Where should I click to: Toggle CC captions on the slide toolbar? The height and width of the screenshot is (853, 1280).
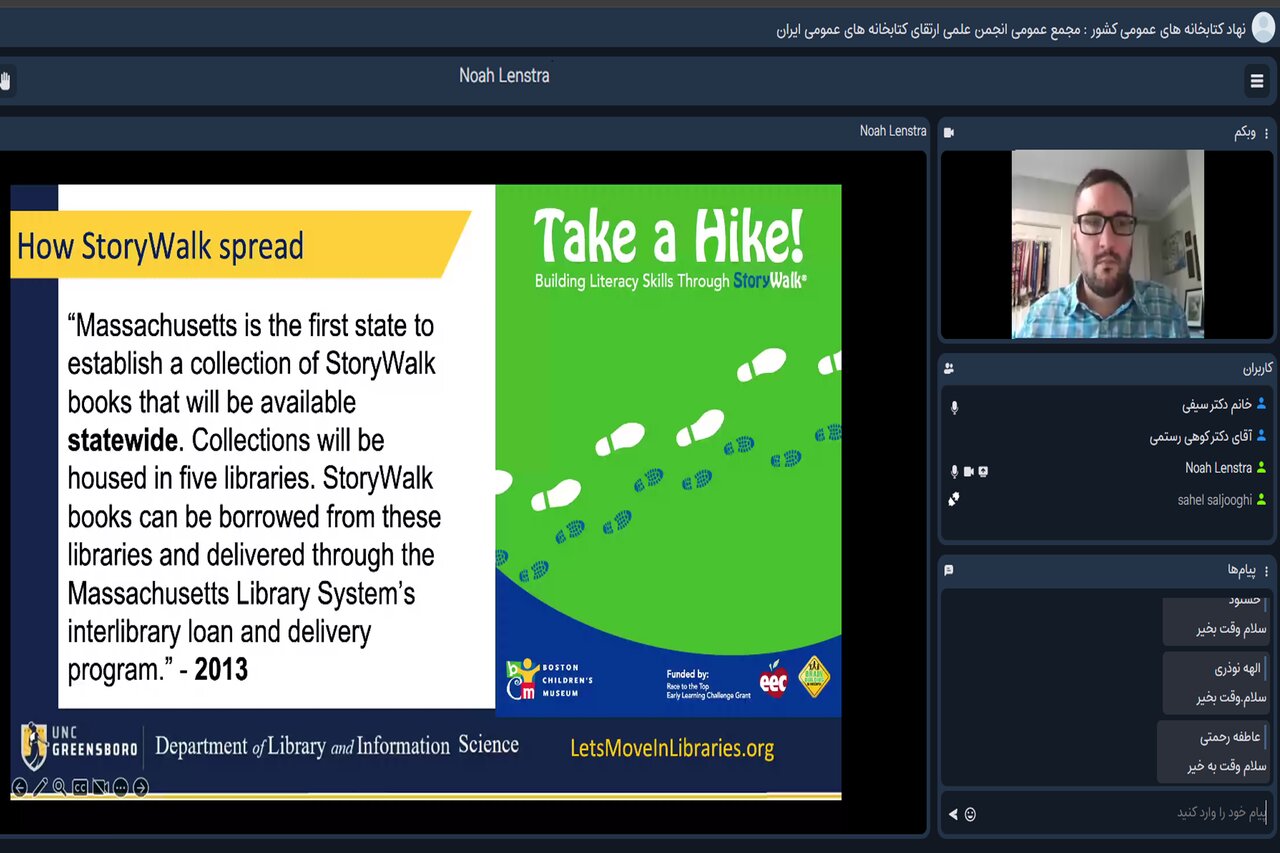click(80, 787)
